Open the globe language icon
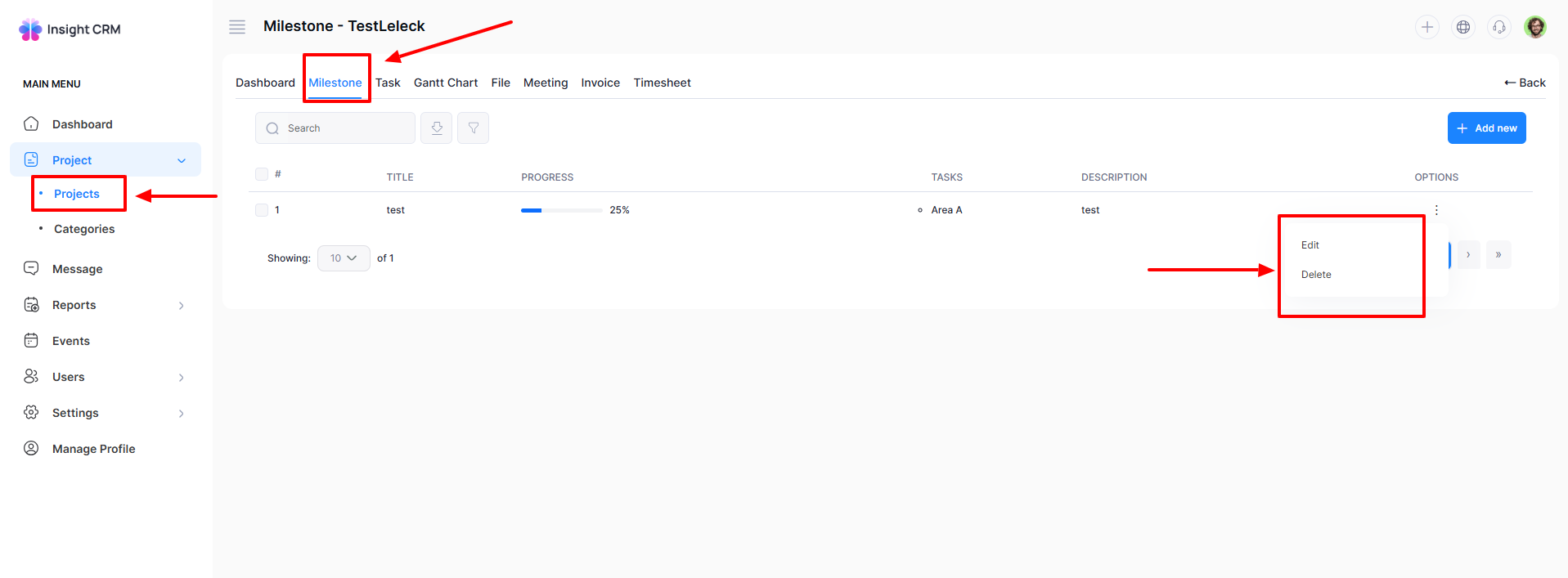 point(1462,27)
